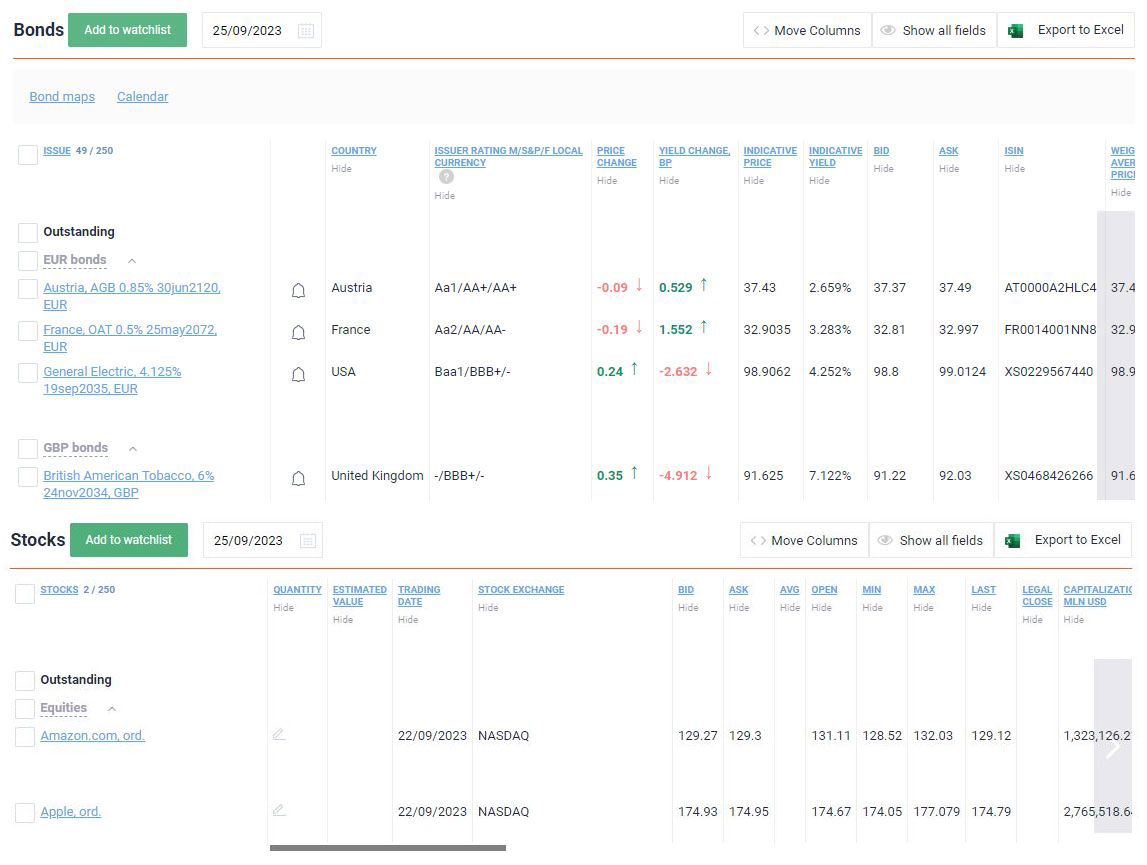Select the Outstanding checkbox in Bonds section
This screenshot has height=865, width=1147.
tap(27, 231)
